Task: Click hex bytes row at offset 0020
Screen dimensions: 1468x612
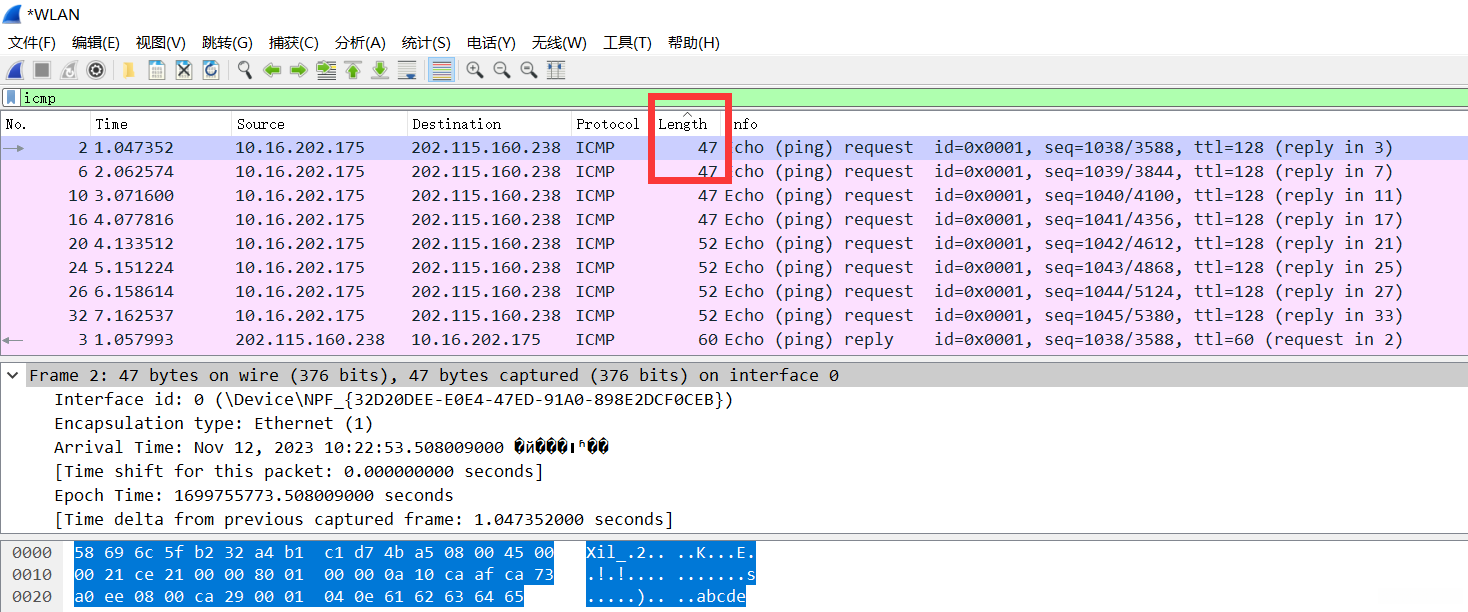Action: [x=299, y=599]
